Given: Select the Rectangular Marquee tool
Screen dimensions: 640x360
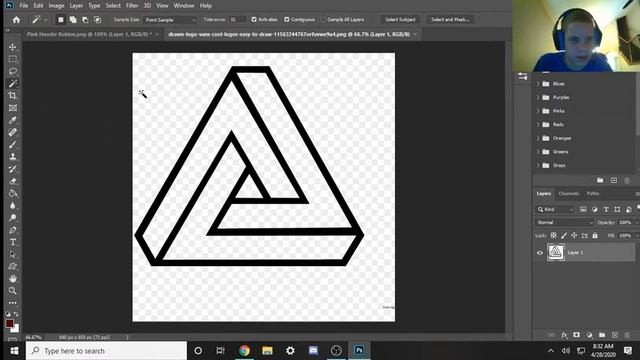Looking at the screenshot, I should coord(13,59).
